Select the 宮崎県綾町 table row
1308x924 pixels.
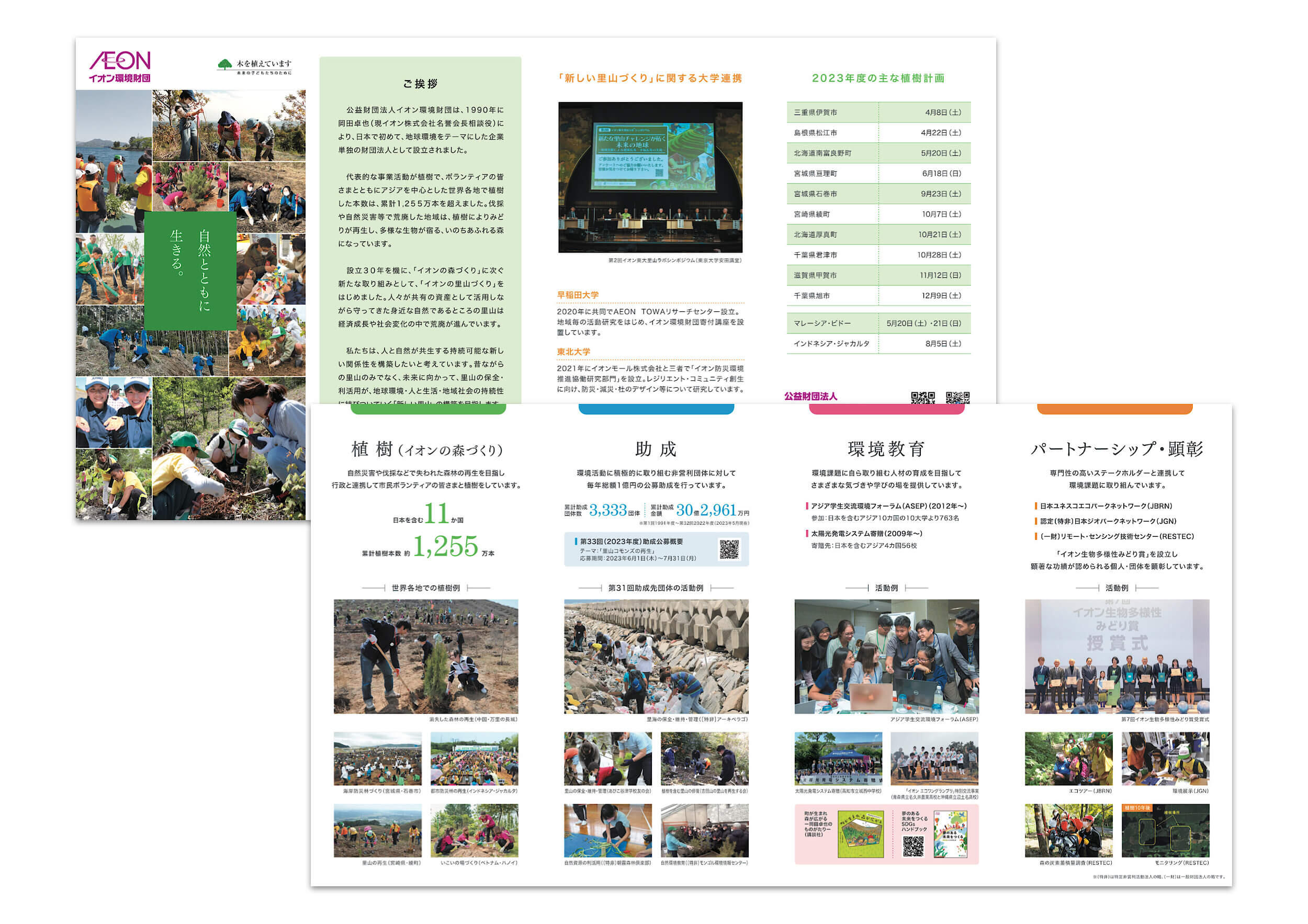coord(878,214)
